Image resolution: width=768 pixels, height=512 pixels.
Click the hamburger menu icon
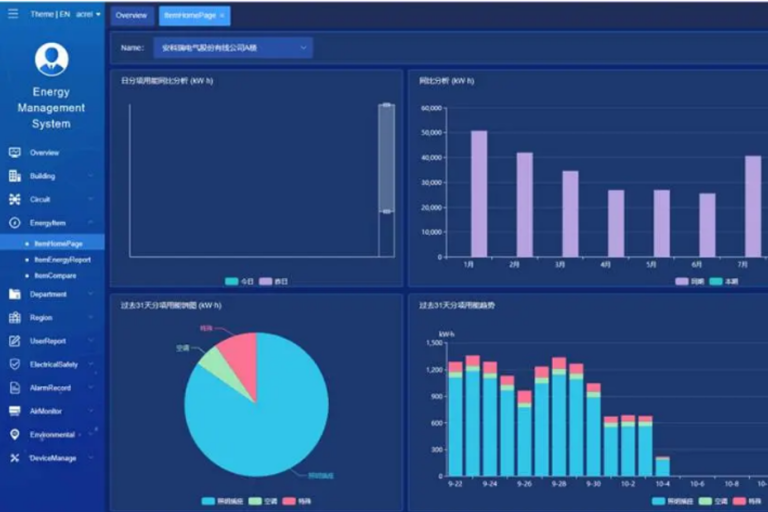coord(13,14)
